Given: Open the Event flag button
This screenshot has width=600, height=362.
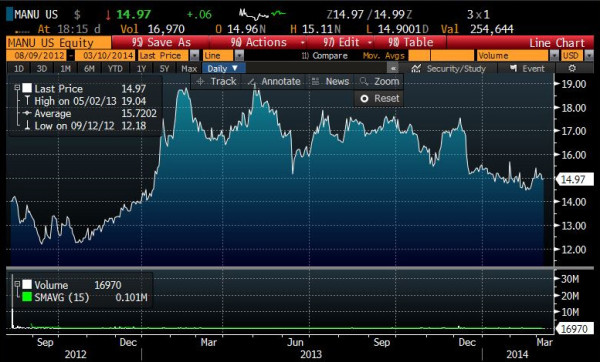Looking at the screenshot, I should [x=527, y=68].
